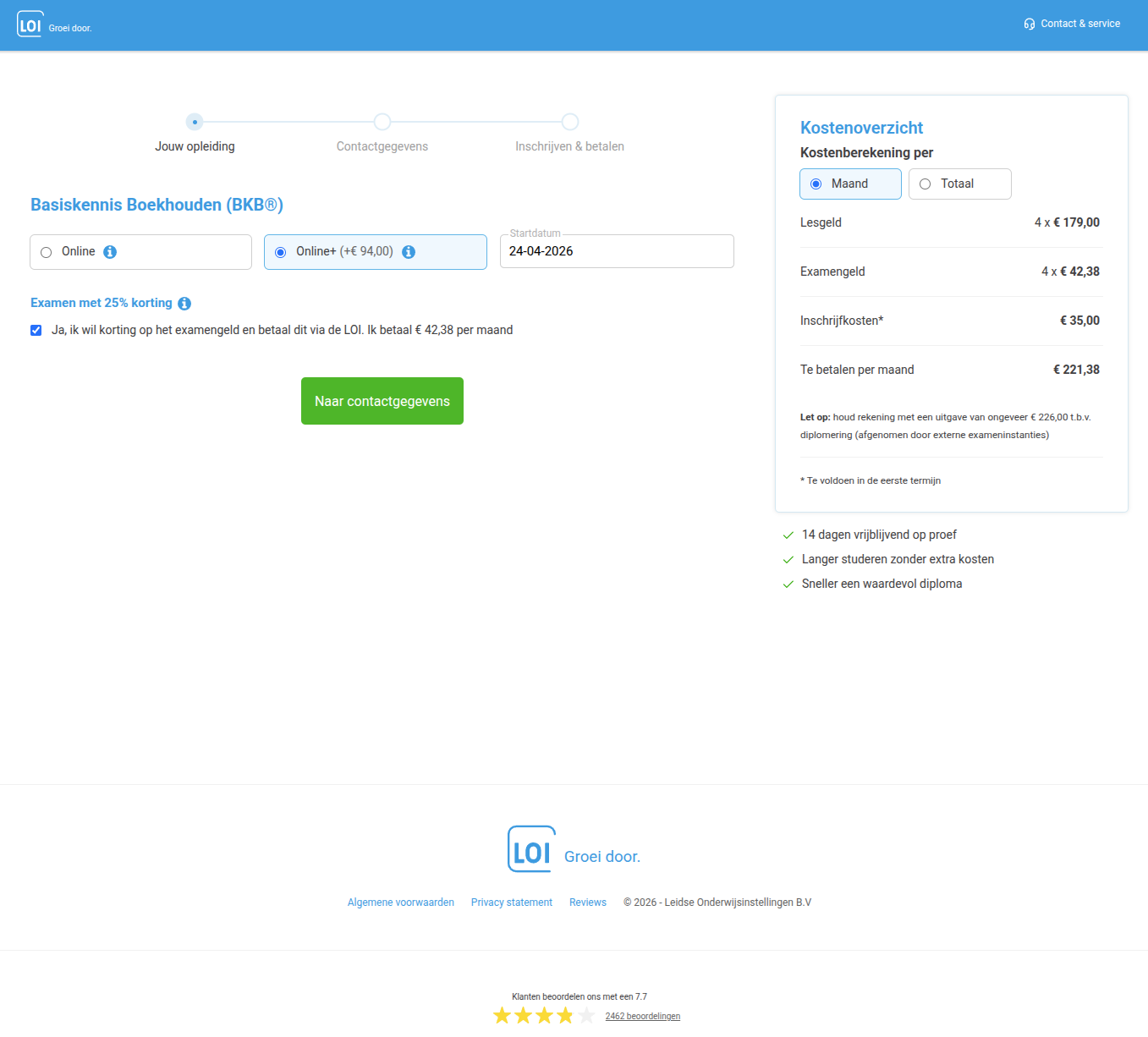Click the headset icon beside Contact & service
Screen dimensions: 1148x1037
pos(1029,24)
